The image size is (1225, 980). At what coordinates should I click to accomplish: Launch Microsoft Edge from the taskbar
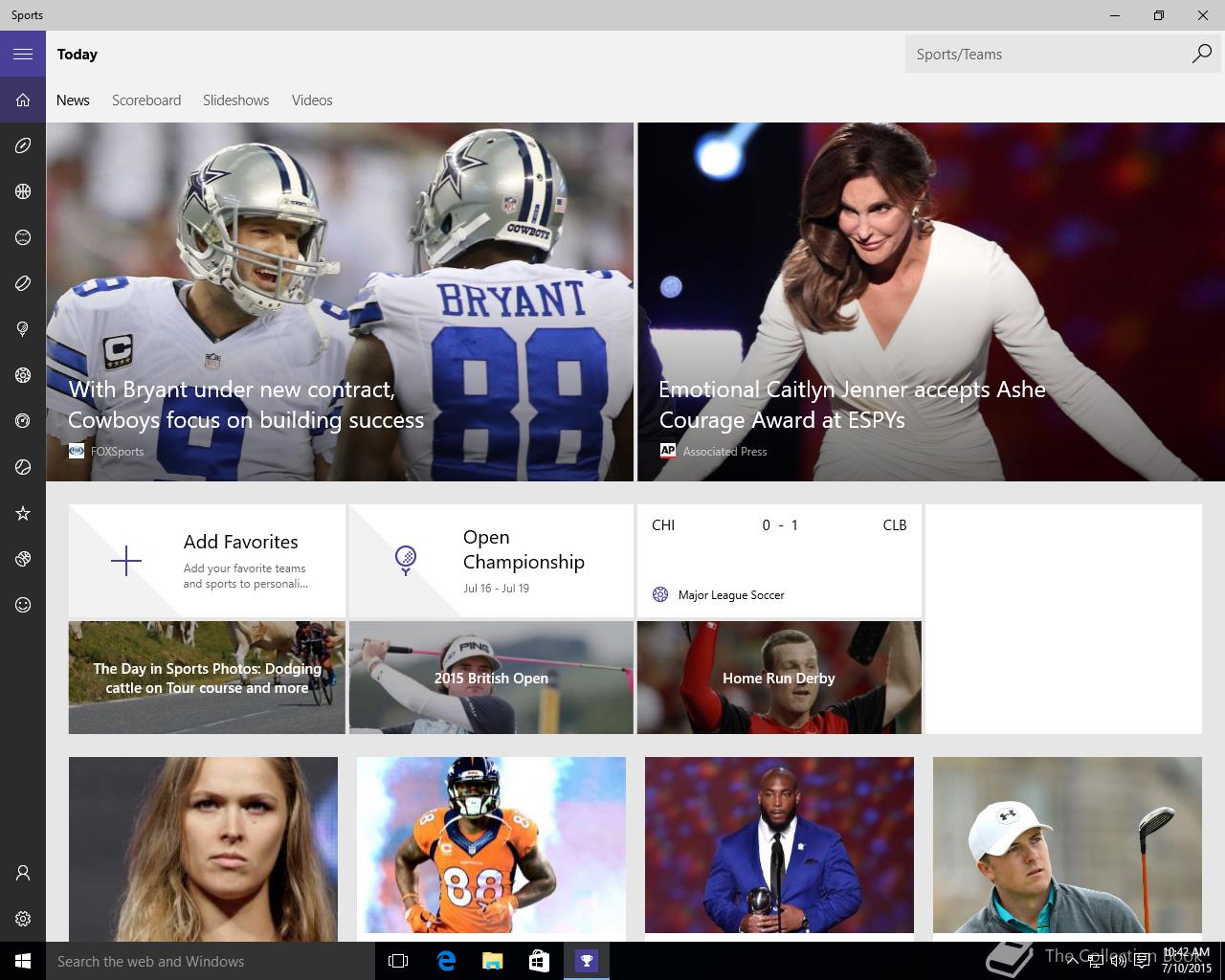(x=446, y=961)
